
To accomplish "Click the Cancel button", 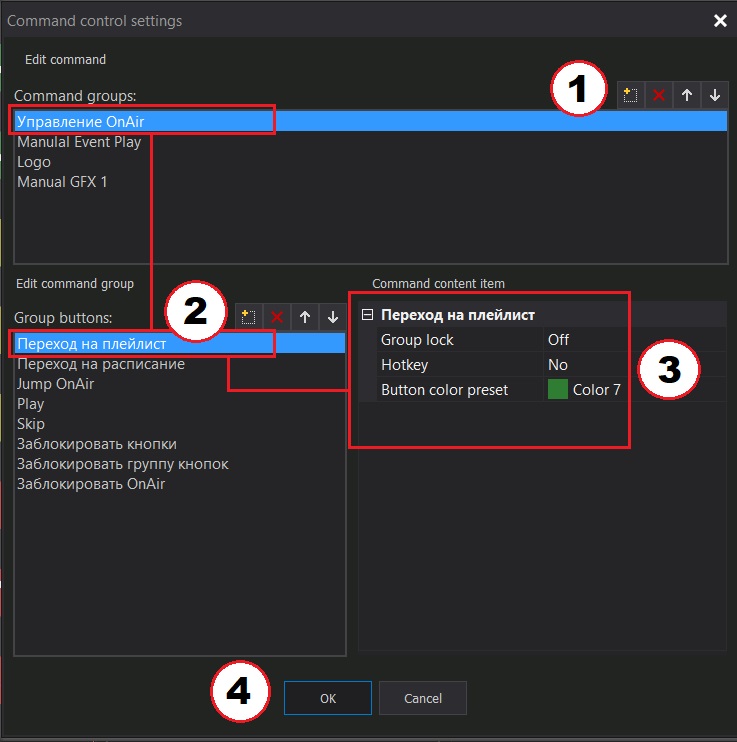I will point(423,698).
